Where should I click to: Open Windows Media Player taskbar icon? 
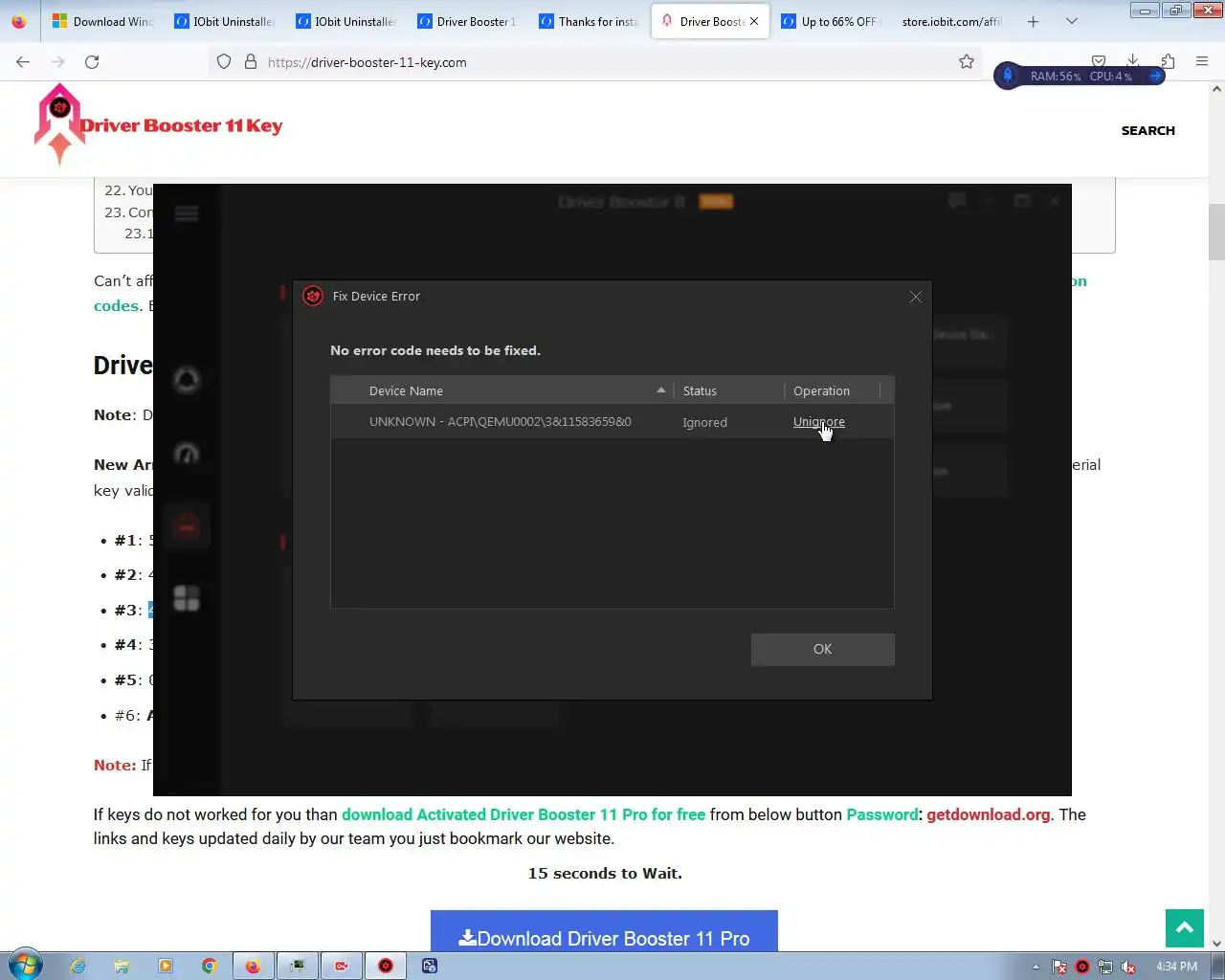(x=166, y=966)
